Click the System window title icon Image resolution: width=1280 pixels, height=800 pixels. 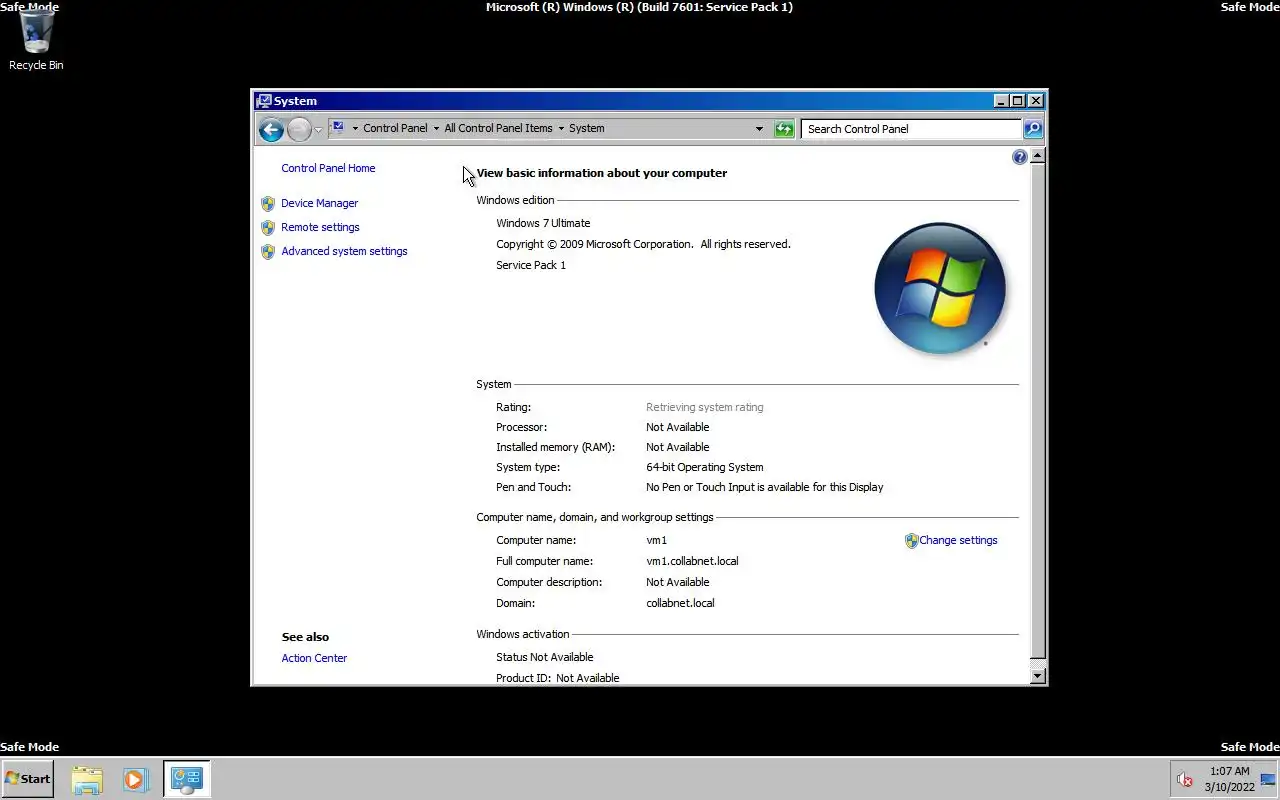tap(264, 101)
